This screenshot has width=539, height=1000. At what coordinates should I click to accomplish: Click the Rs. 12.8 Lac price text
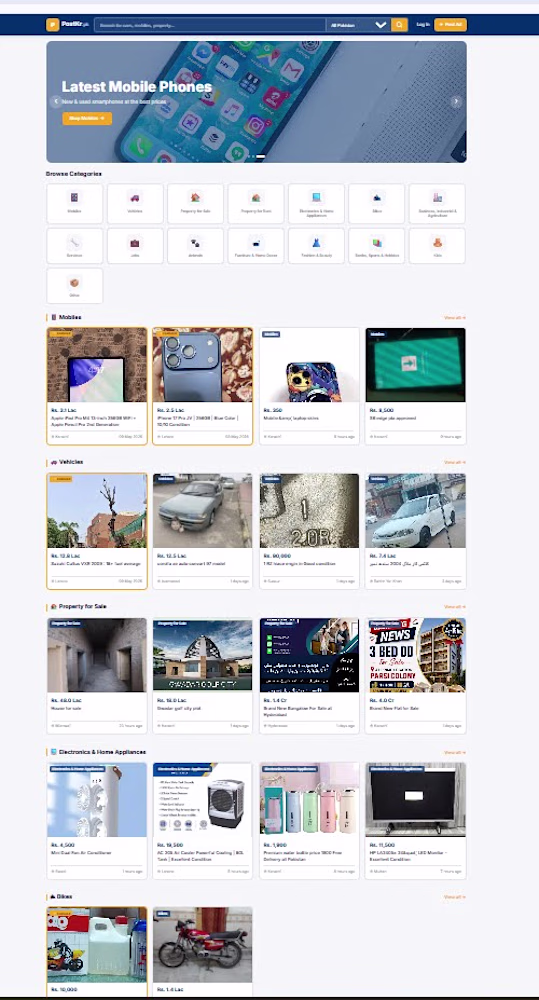point(65,555)
